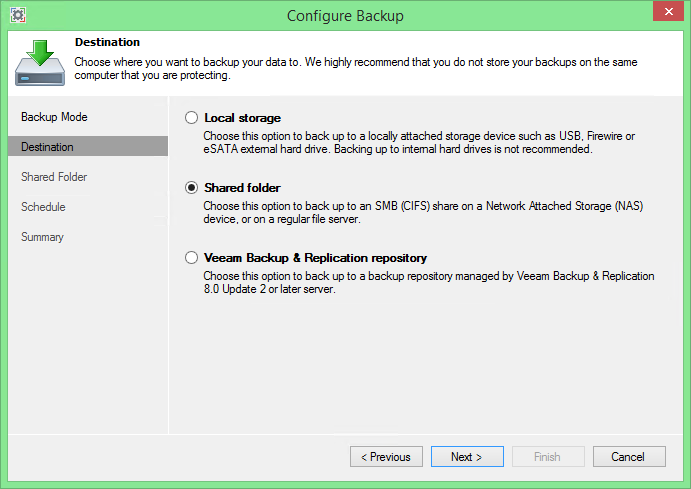Click the Finish button
691x489 pixels.
coord(548,456)
